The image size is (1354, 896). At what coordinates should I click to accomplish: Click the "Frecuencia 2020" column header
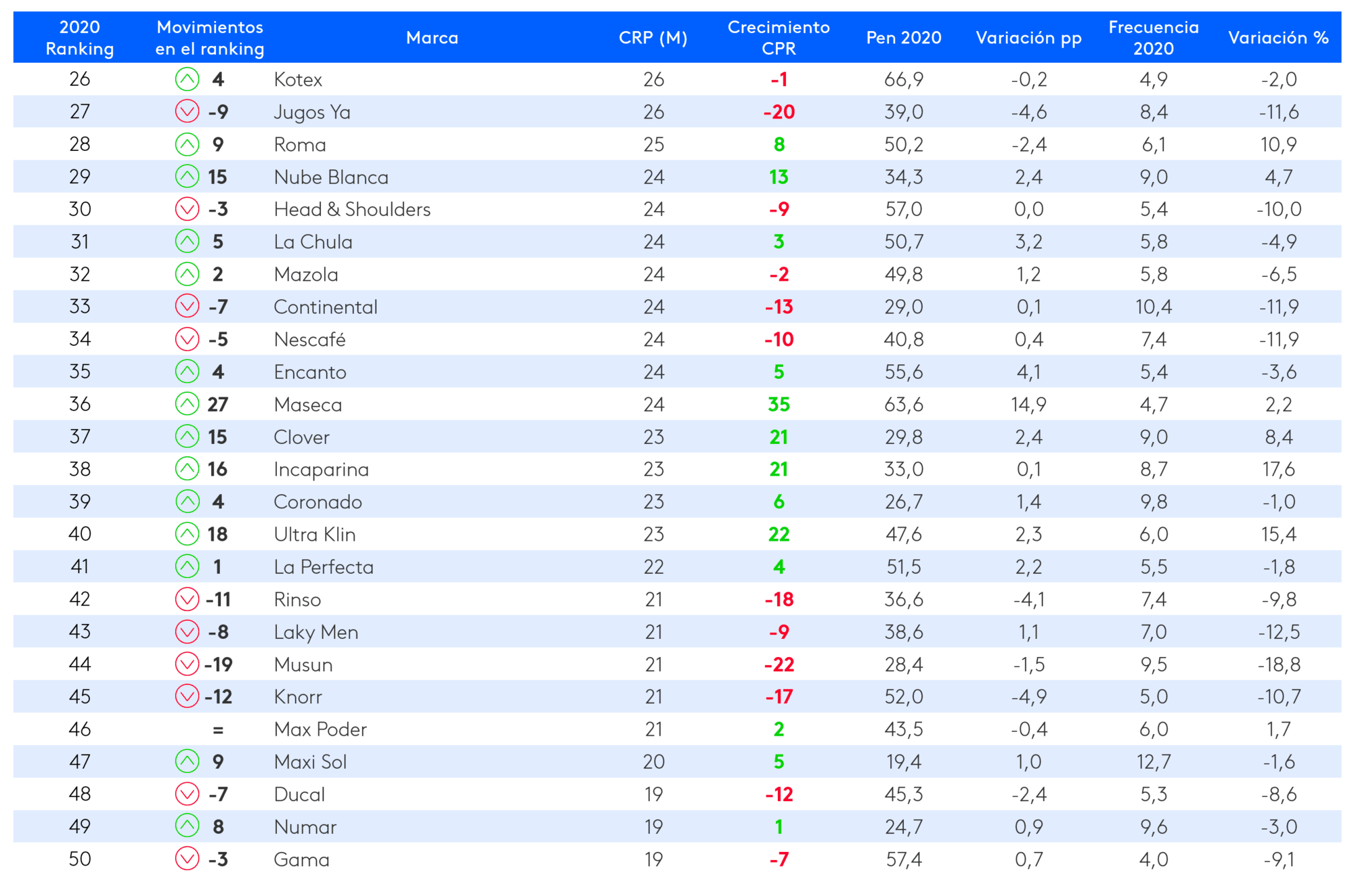(x=1154, y=38)
